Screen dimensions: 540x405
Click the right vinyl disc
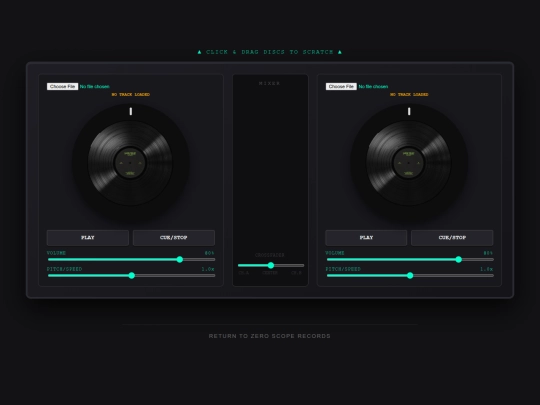pos(409,163)
